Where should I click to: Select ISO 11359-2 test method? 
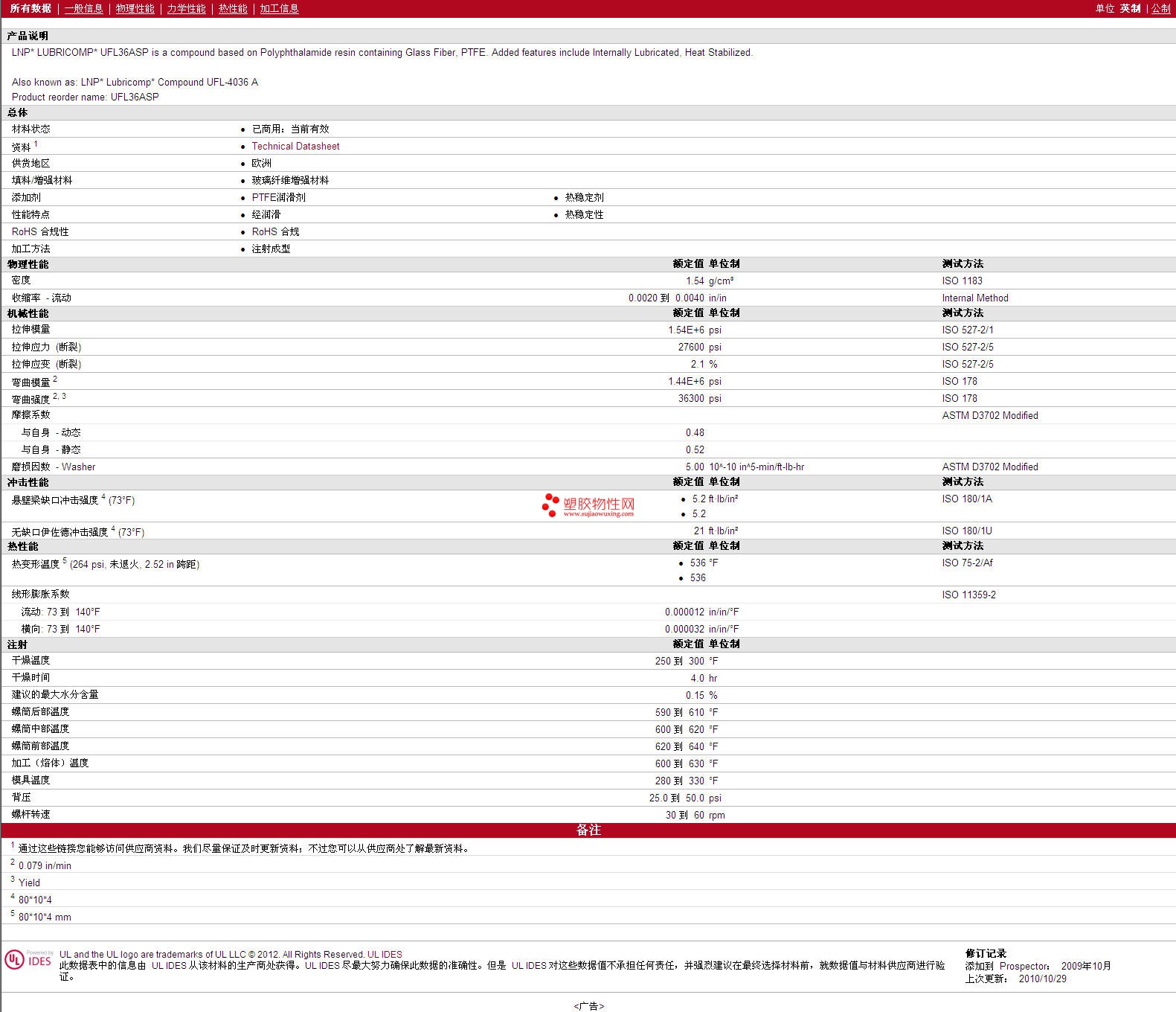(968, 595)
